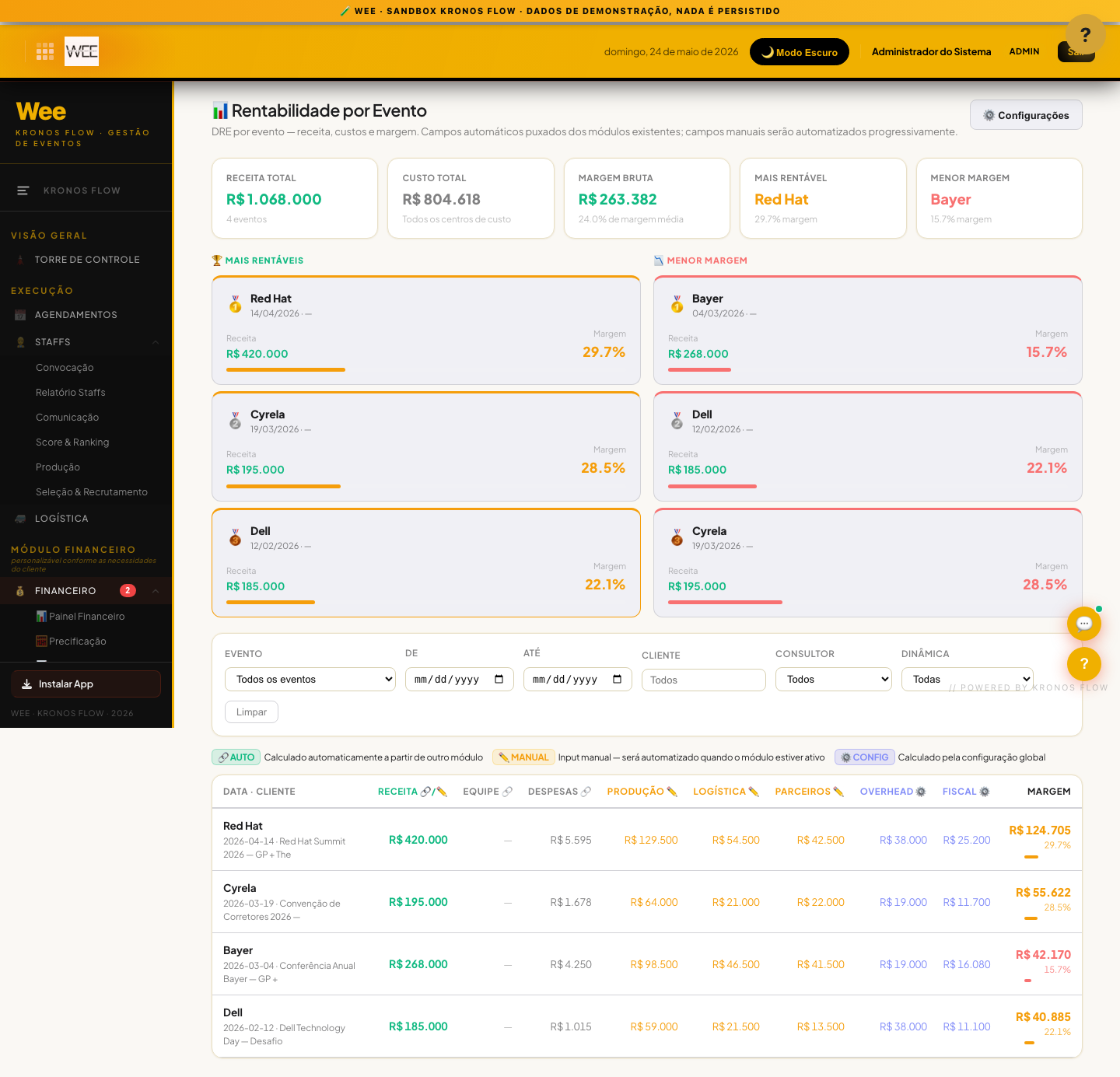This screenshot has height=1077, width=1120.
Task: Click the red progress bar under Bayer receita
Action: tap(699, 370)
